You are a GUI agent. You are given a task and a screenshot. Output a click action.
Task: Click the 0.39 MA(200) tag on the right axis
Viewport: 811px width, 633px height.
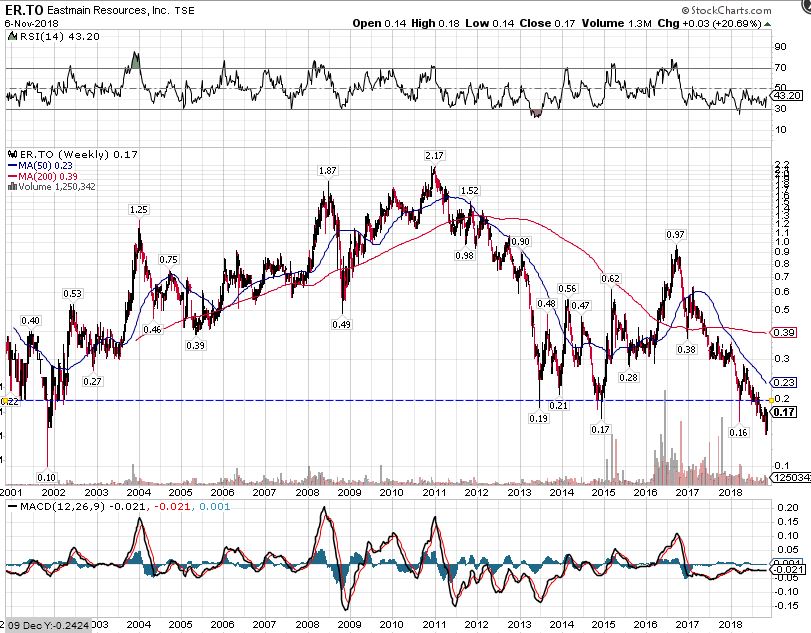[x=784, y=332]
